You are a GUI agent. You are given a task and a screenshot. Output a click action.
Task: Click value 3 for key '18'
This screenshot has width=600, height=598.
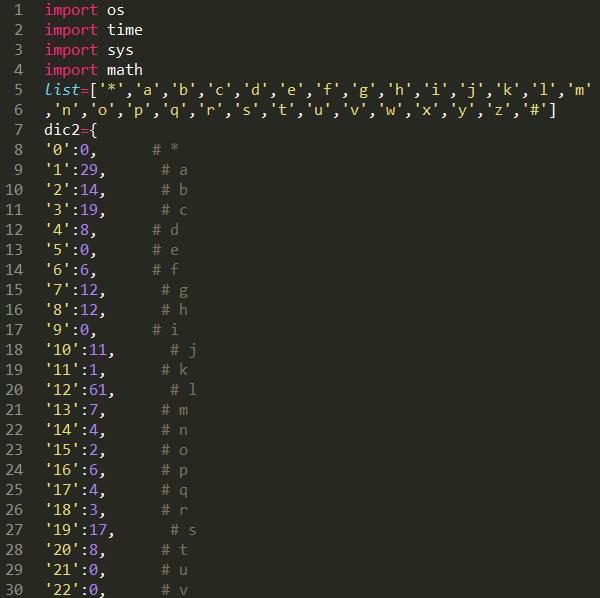[93, 510]
